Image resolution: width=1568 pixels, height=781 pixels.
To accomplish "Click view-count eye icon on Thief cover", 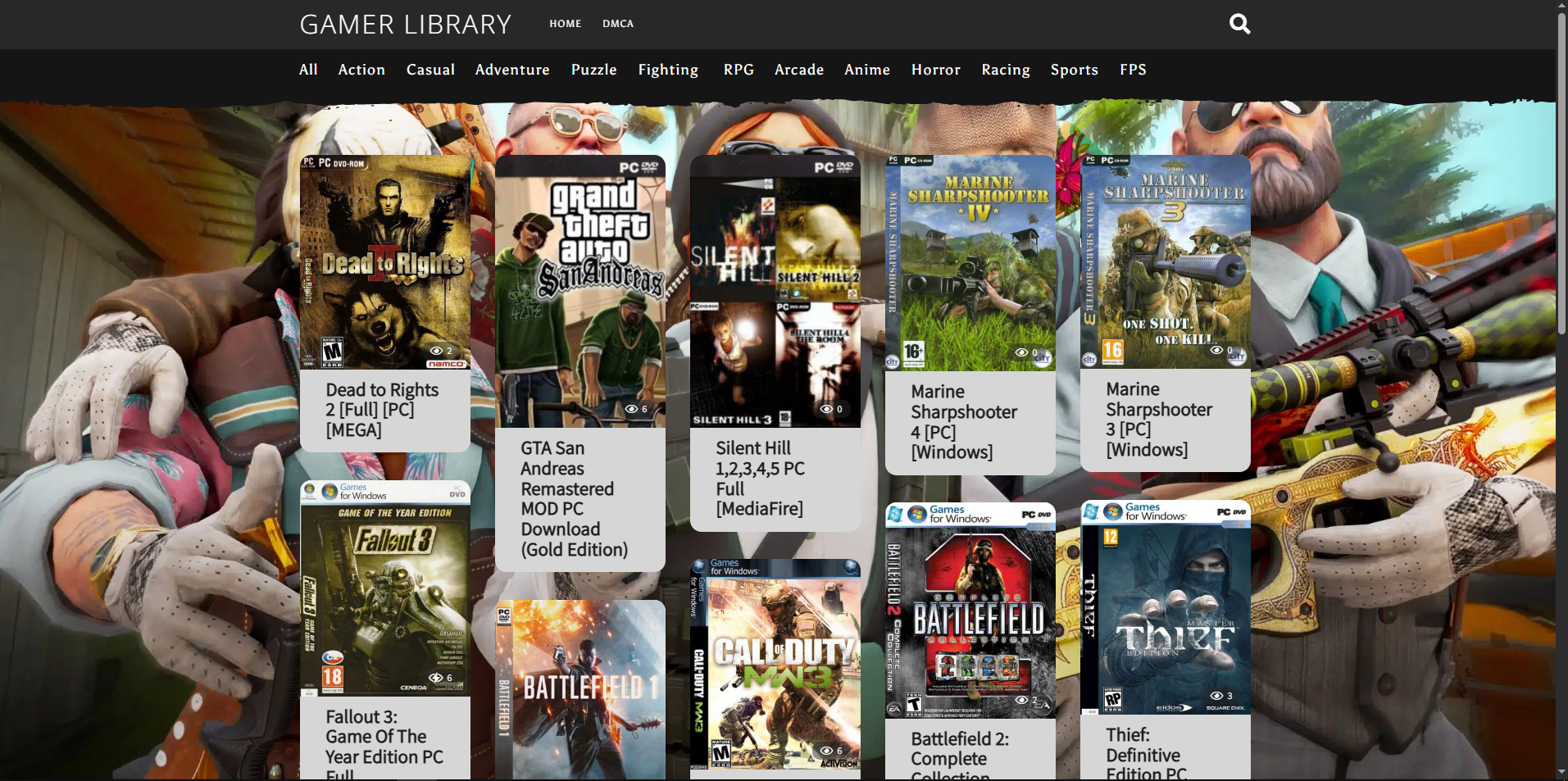I will pyautogui.click(x=1216, y=696).
